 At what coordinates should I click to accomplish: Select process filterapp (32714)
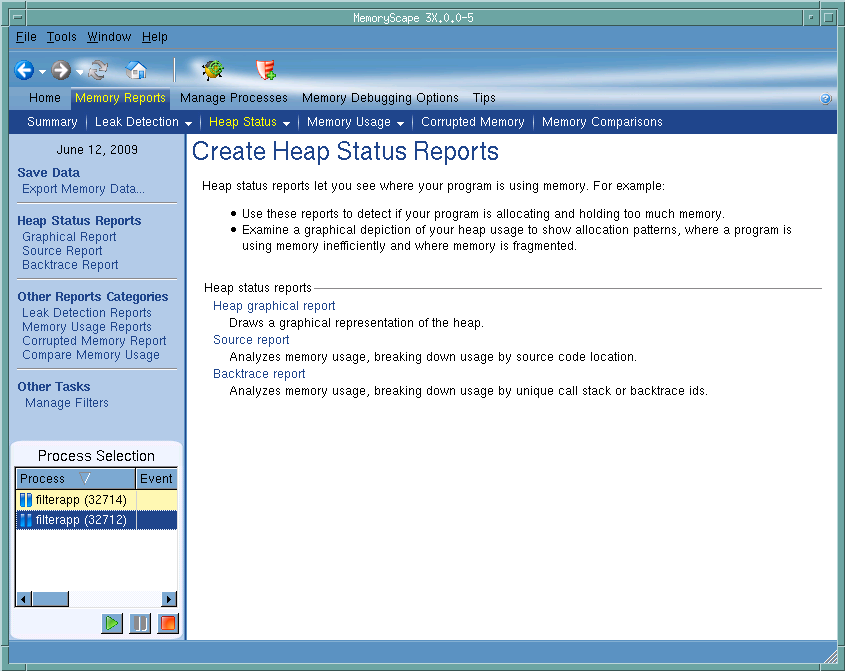(x=79, y=499)
